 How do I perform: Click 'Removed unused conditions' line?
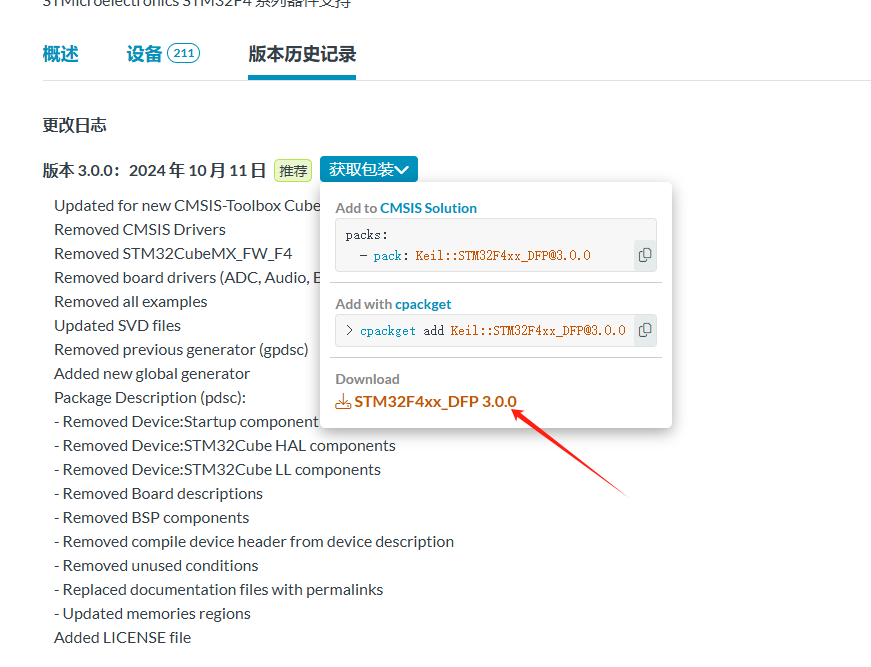(156, 566)
